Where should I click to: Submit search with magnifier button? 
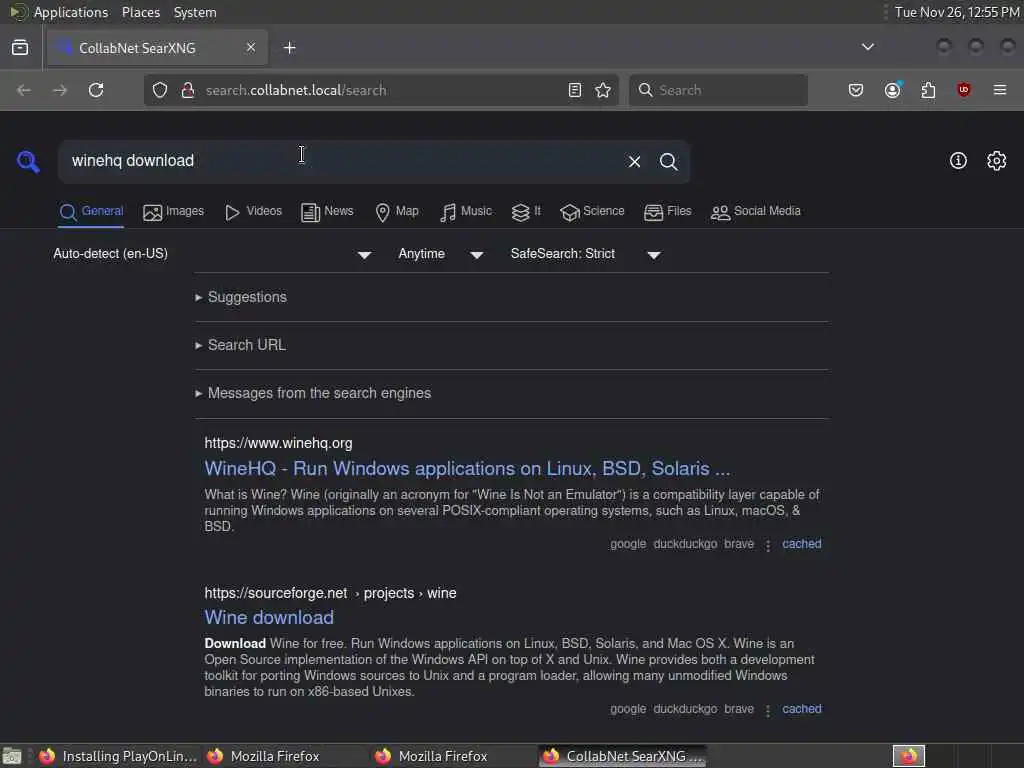[668, 161]
